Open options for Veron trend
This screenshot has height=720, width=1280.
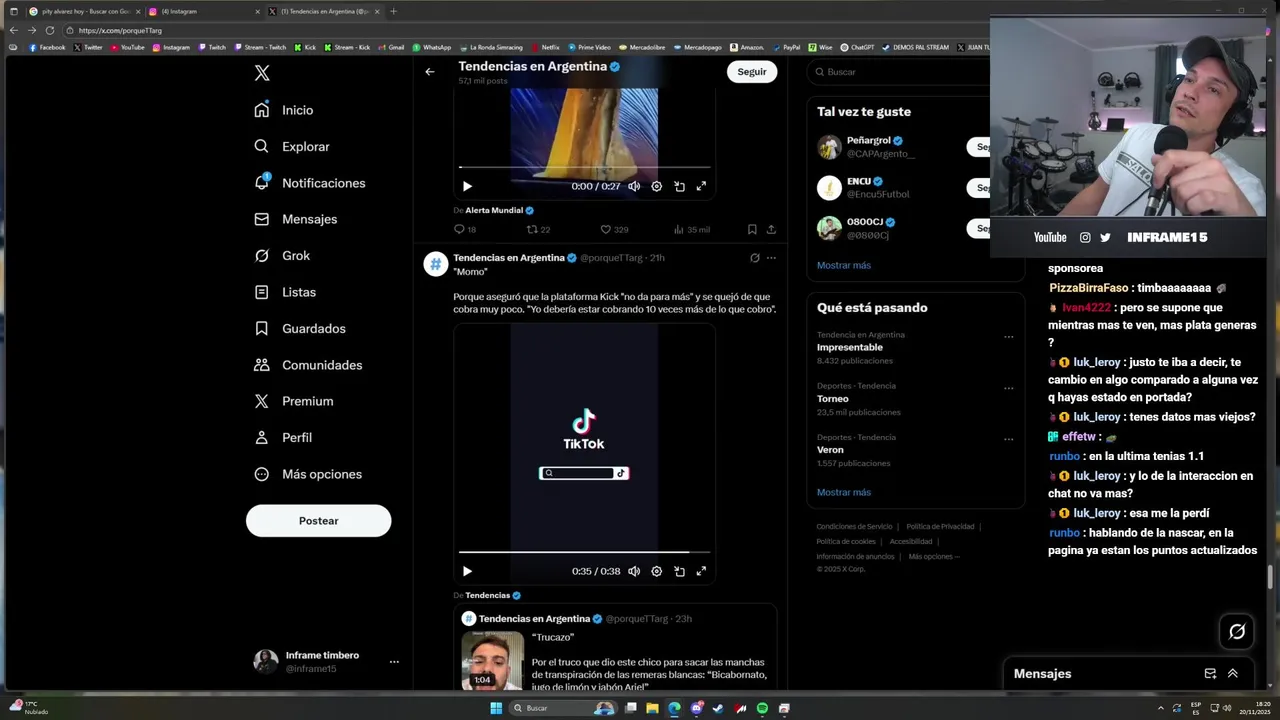(1008, 439)
